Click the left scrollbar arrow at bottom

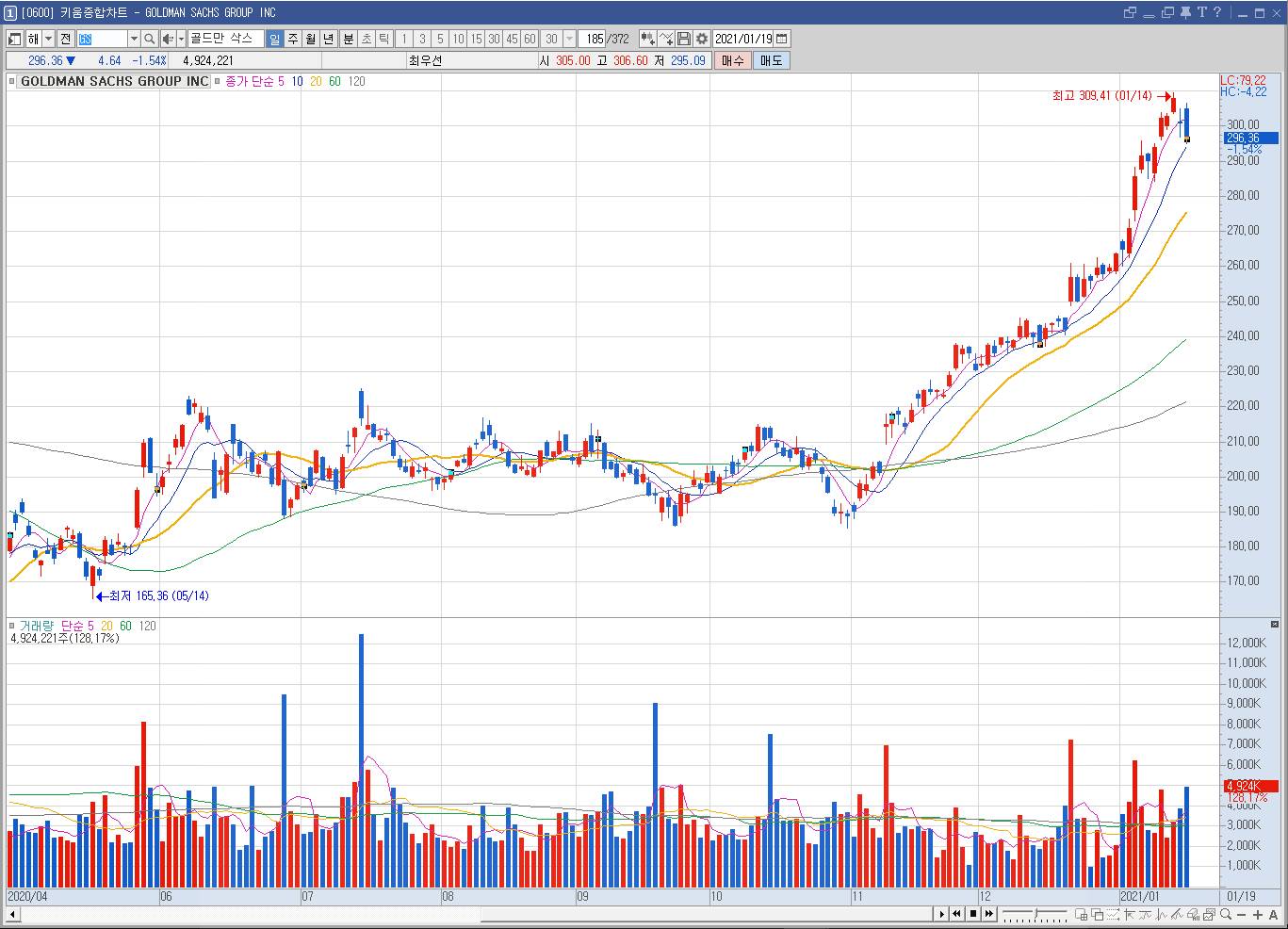[13, 915]
